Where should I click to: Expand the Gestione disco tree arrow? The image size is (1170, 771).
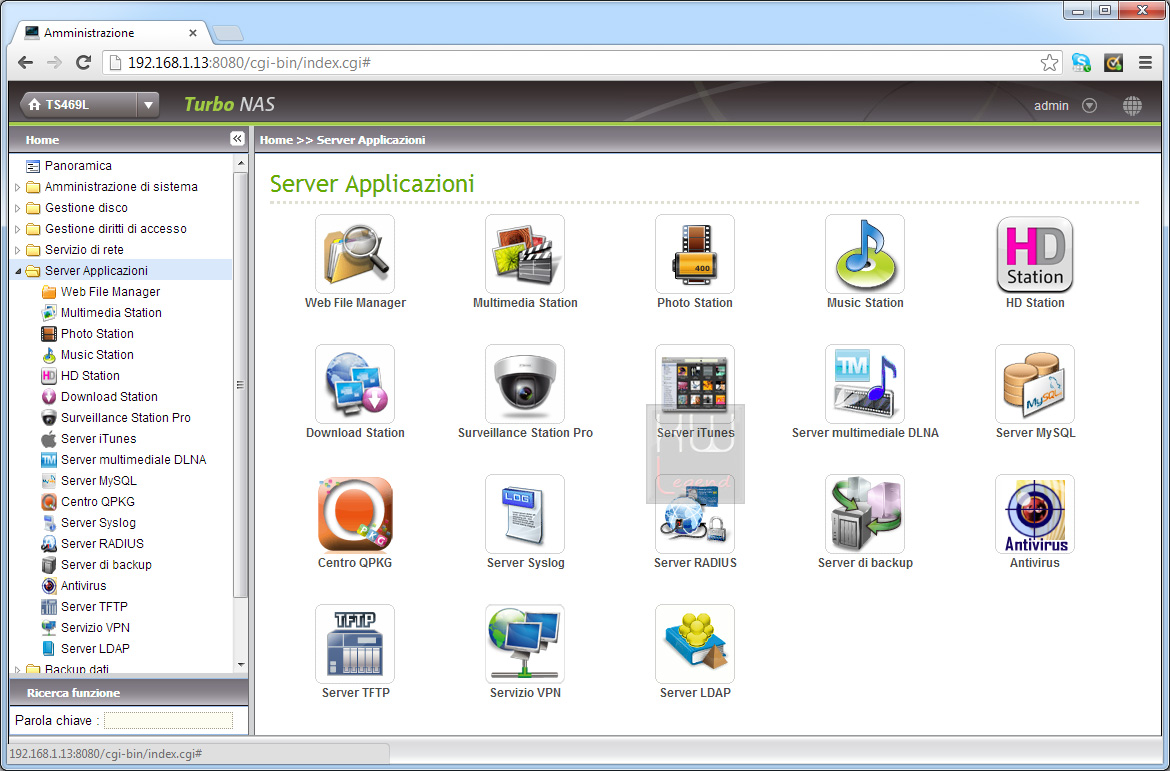click(17, 208)
